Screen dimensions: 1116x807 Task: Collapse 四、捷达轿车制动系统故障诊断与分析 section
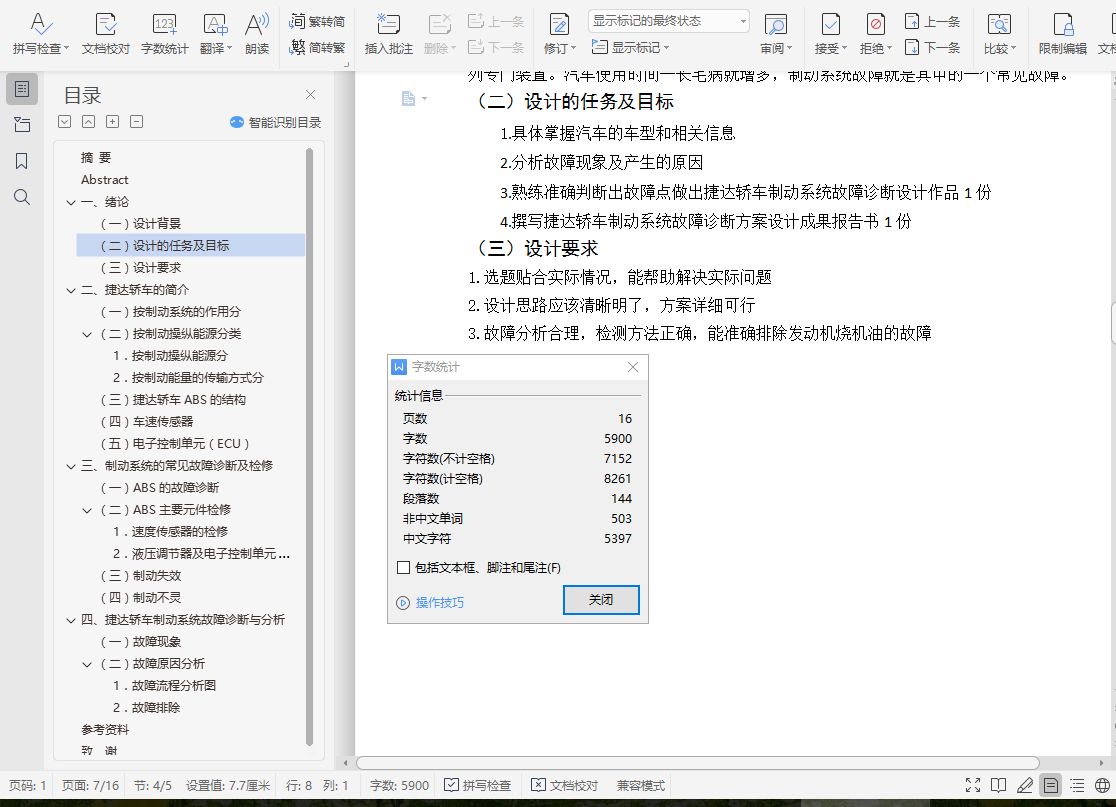[x=71, y=621]
